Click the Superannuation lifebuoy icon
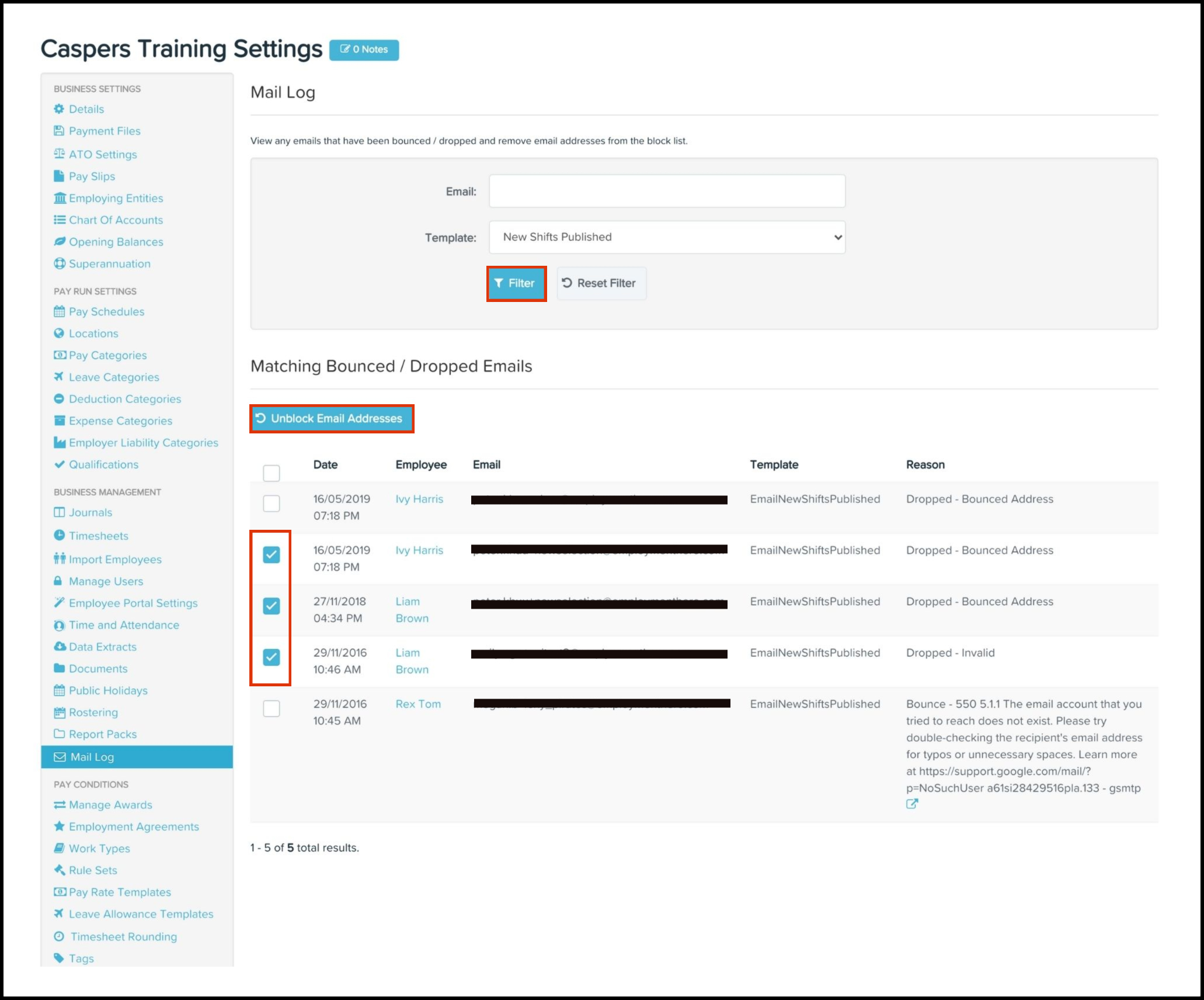The height and width of the screenshot is (1000, 1204). click(59, 263)
